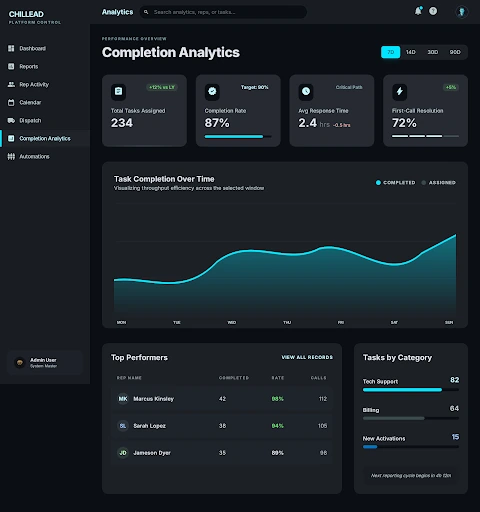Click the Reports sidebar icon
480x512 pixels.
click(11, 66)
